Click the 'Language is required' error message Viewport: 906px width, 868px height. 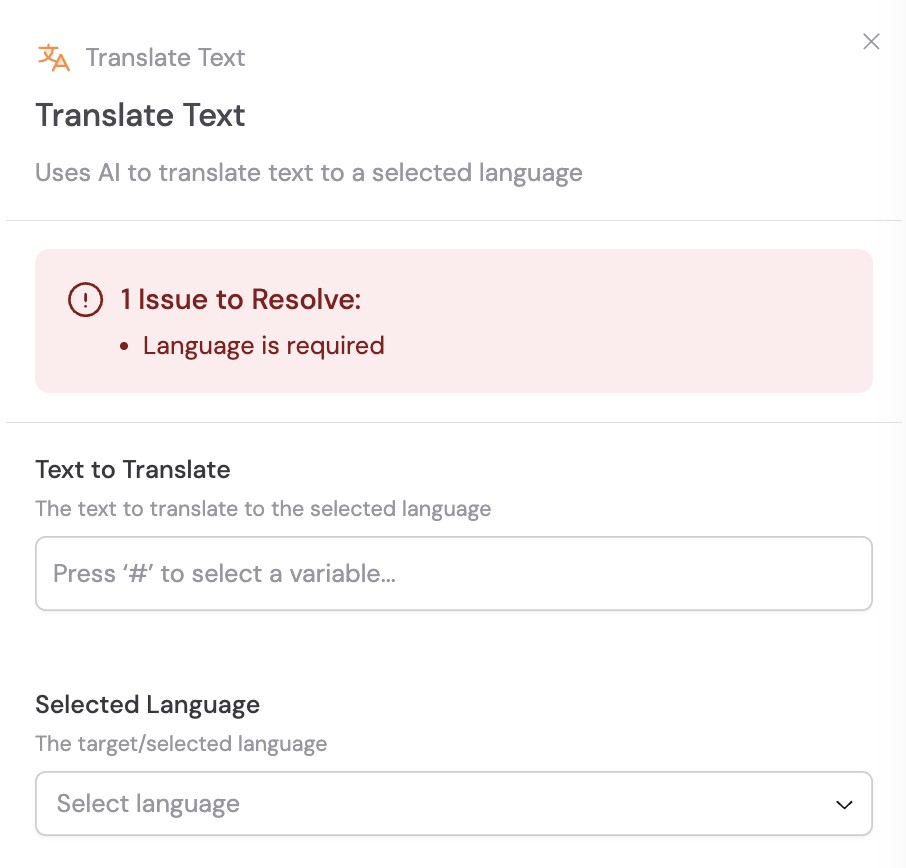coord(264,345)
